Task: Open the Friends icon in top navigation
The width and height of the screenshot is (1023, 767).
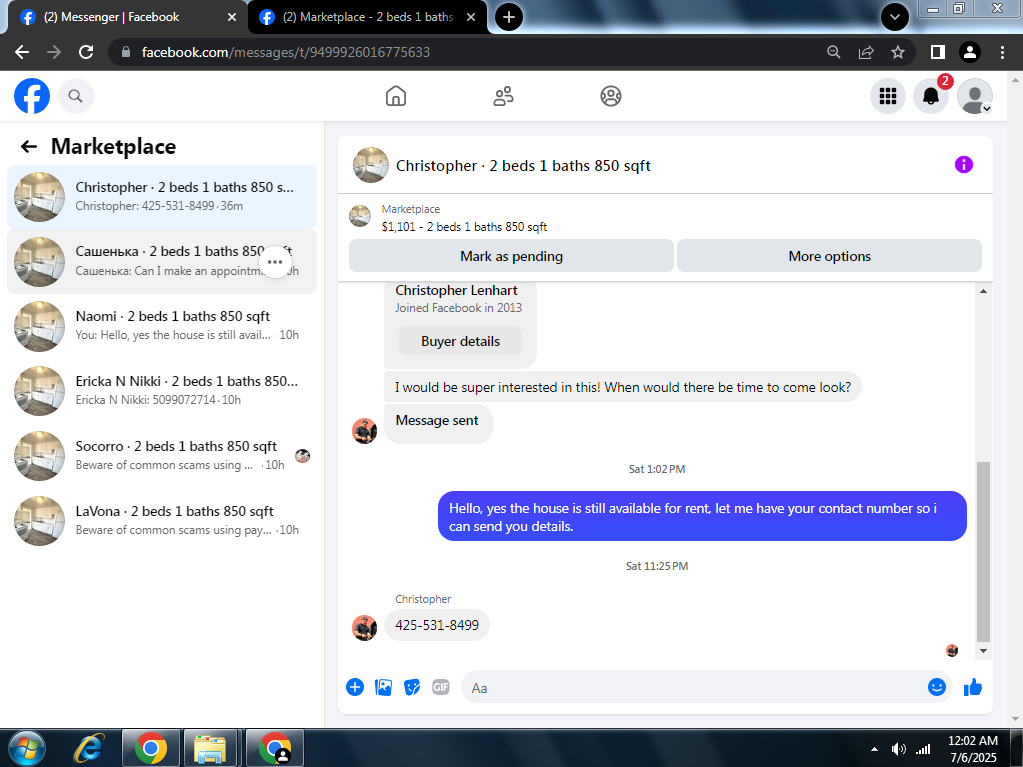Action: (503, 96)
